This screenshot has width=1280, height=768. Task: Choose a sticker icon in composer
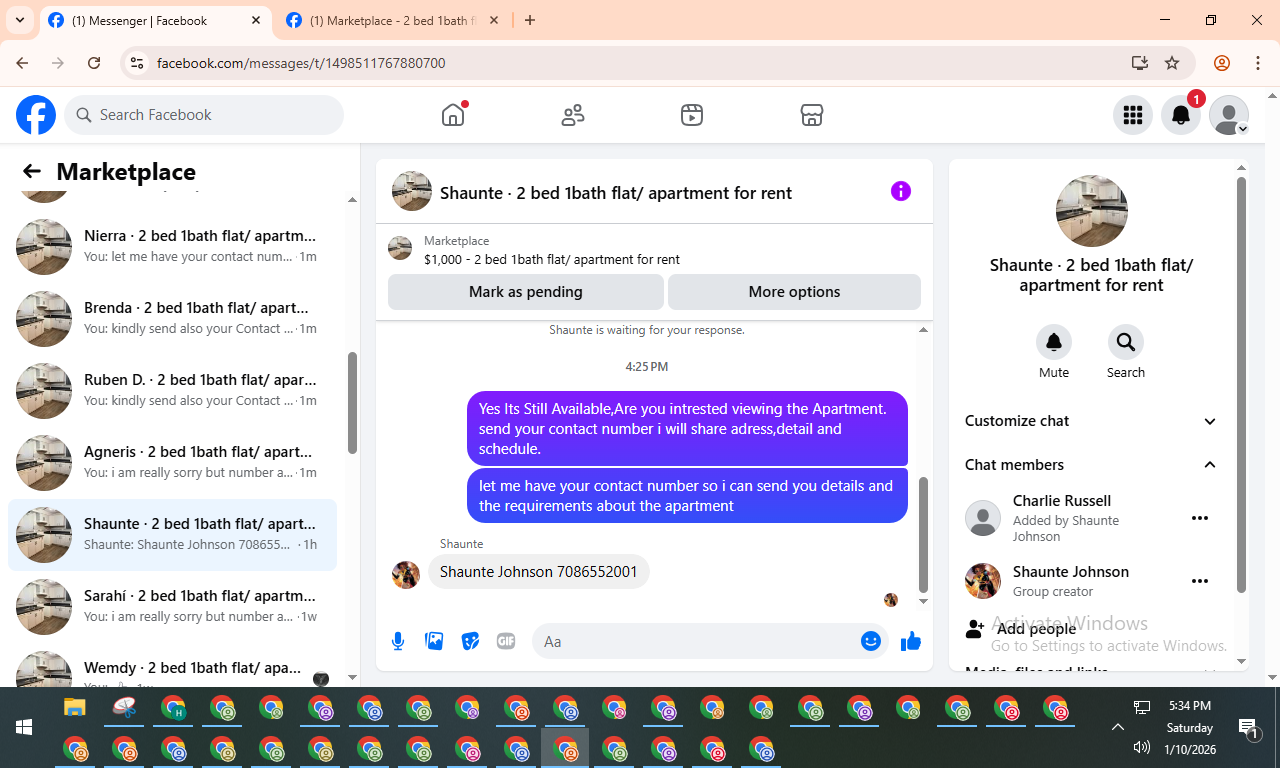(470, 641)
